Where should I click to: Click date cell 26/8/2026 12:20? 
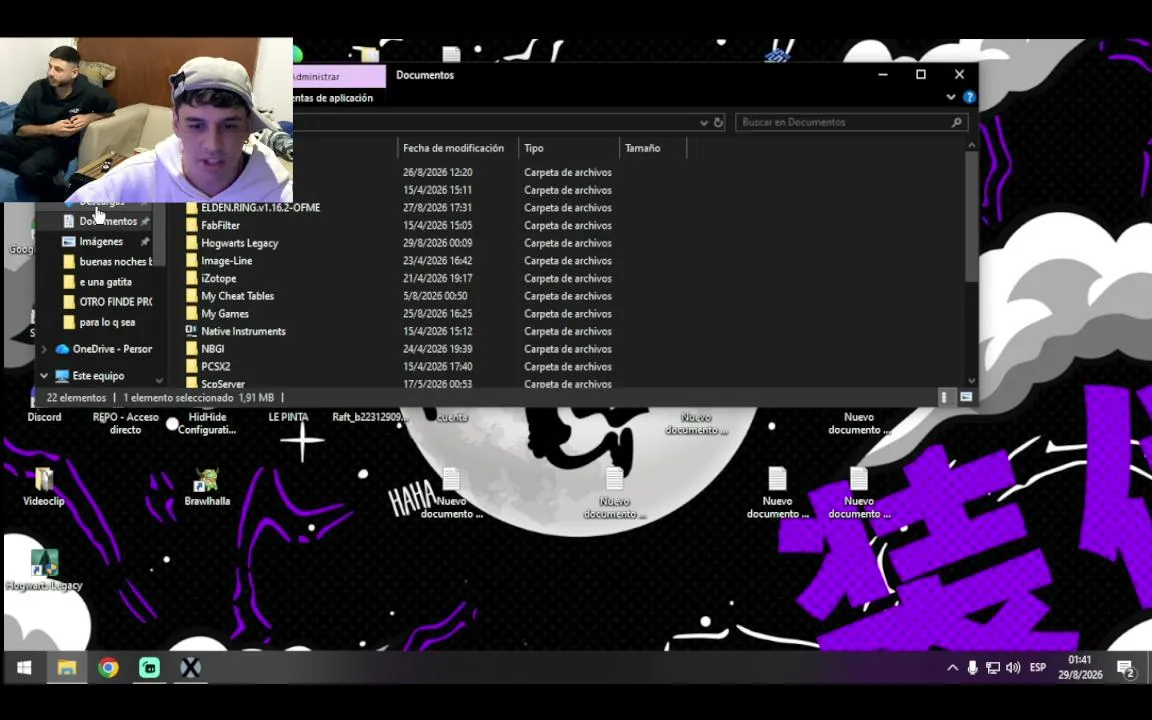pyautogui.click(x=438, y=173)
